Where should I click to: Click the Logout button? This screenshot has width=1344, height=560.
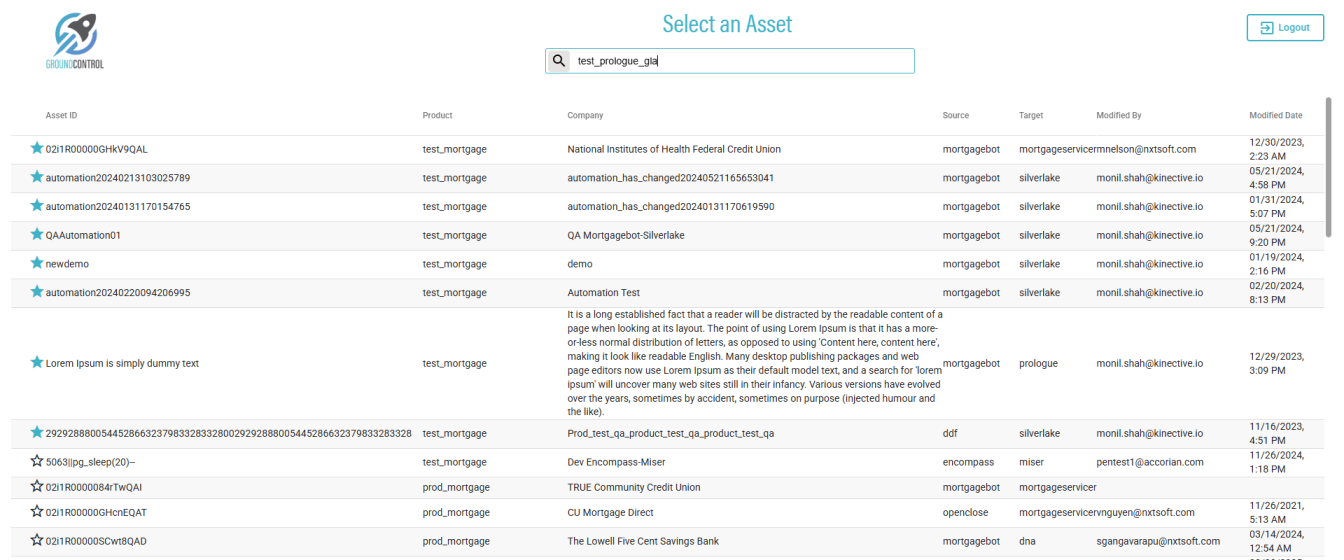(1284, 28)
